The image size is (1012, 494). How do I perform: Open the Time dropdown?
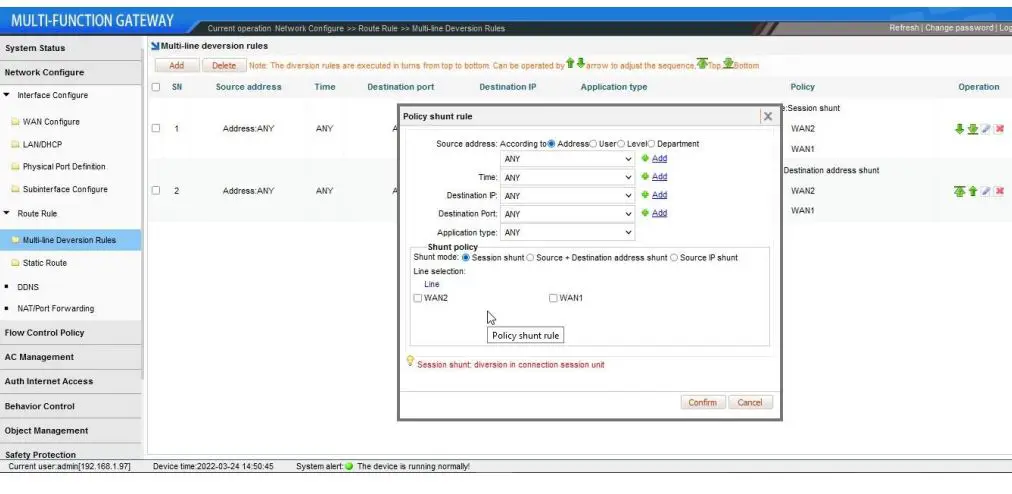pos(567,177)
